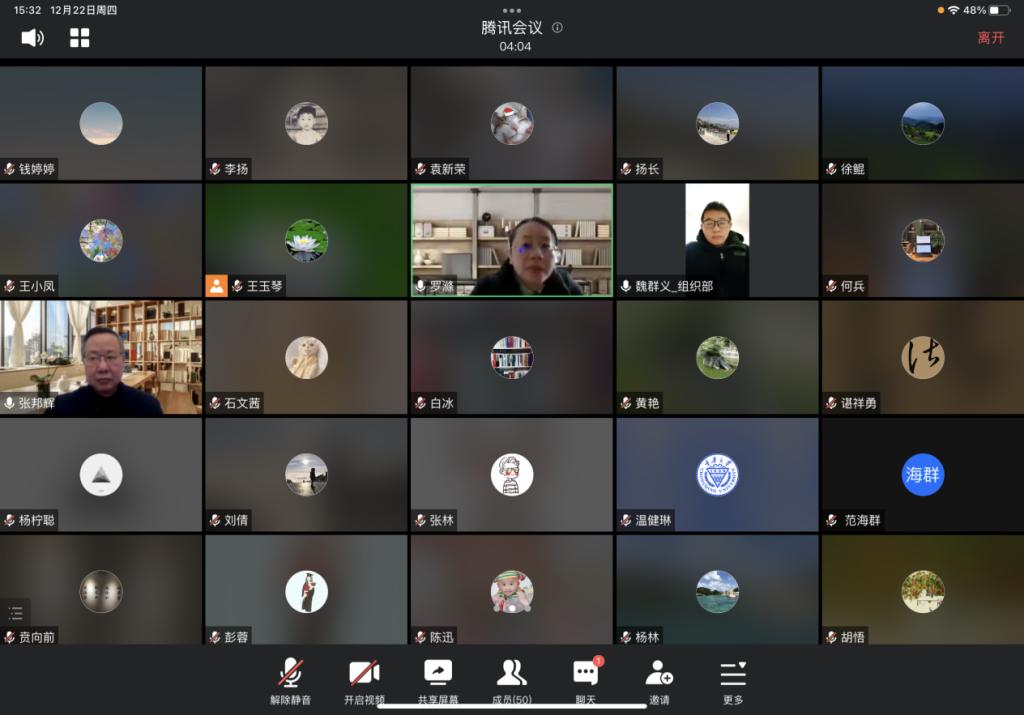Viewport: 1024px width, 715px height.
Task: Open the 共享屏幕 share screen option
Action: point(438,680)
